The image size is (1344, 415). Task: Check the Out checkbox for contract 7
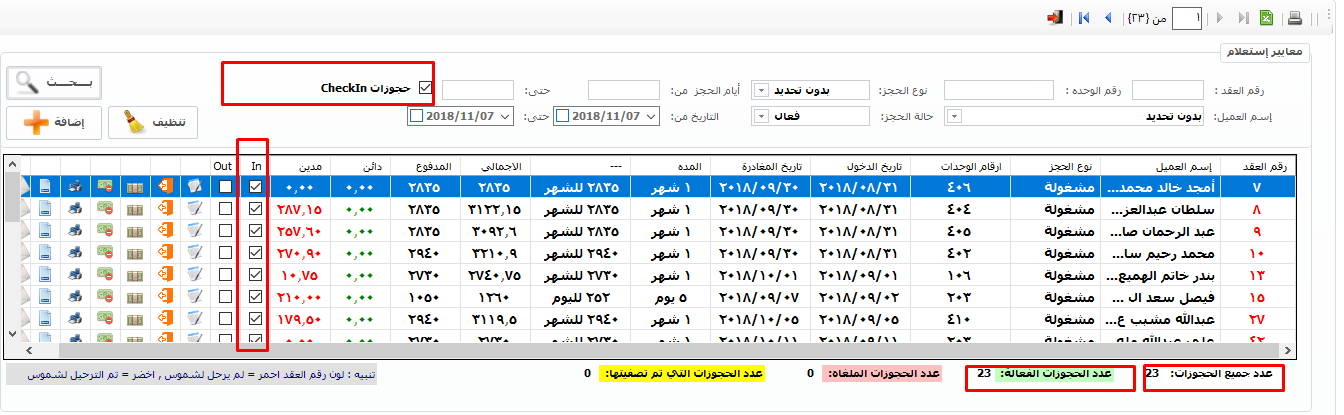coord(226,187)
